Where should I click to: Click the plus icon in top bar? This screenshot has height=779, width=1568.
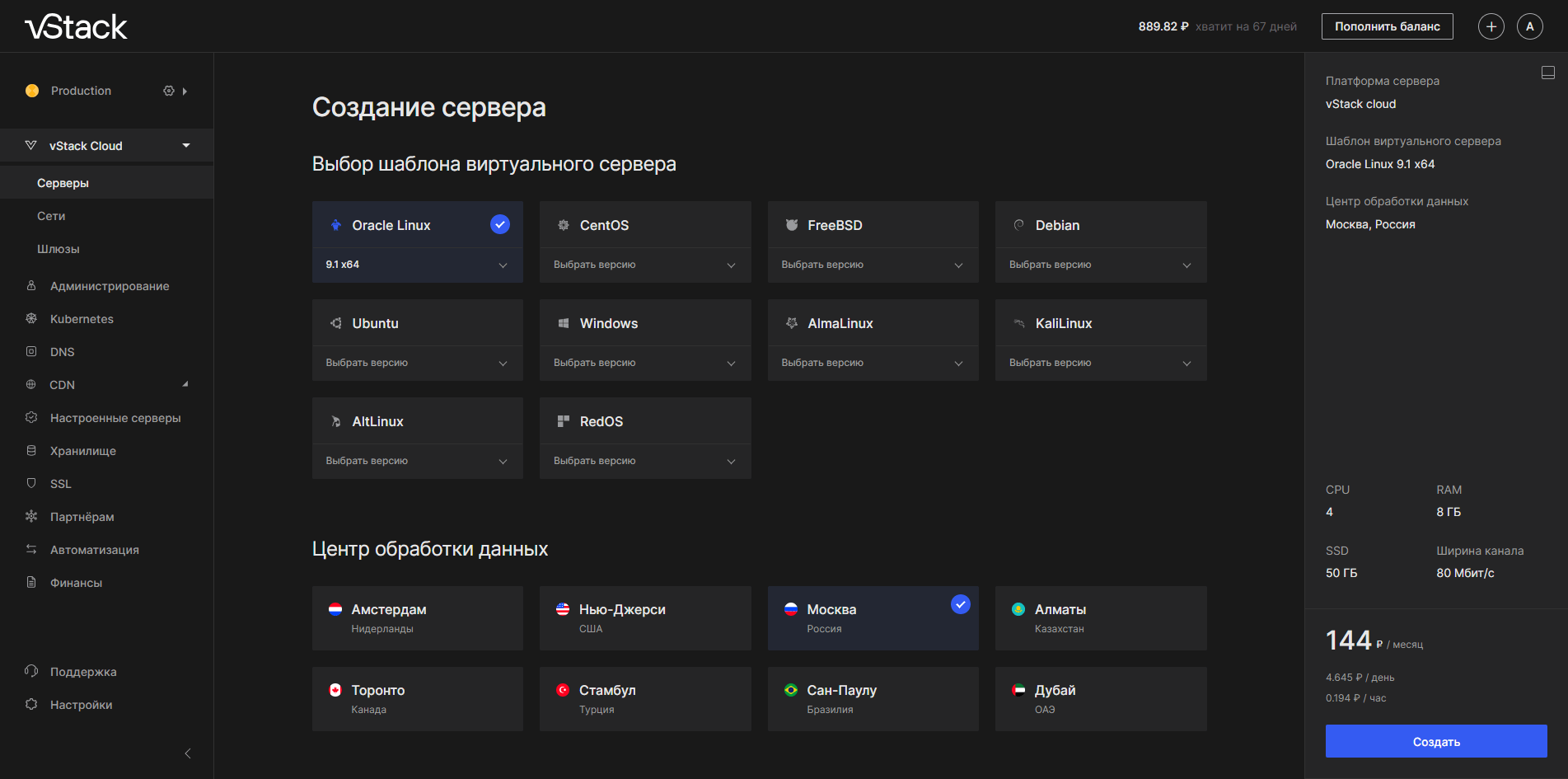(1491, 26)
